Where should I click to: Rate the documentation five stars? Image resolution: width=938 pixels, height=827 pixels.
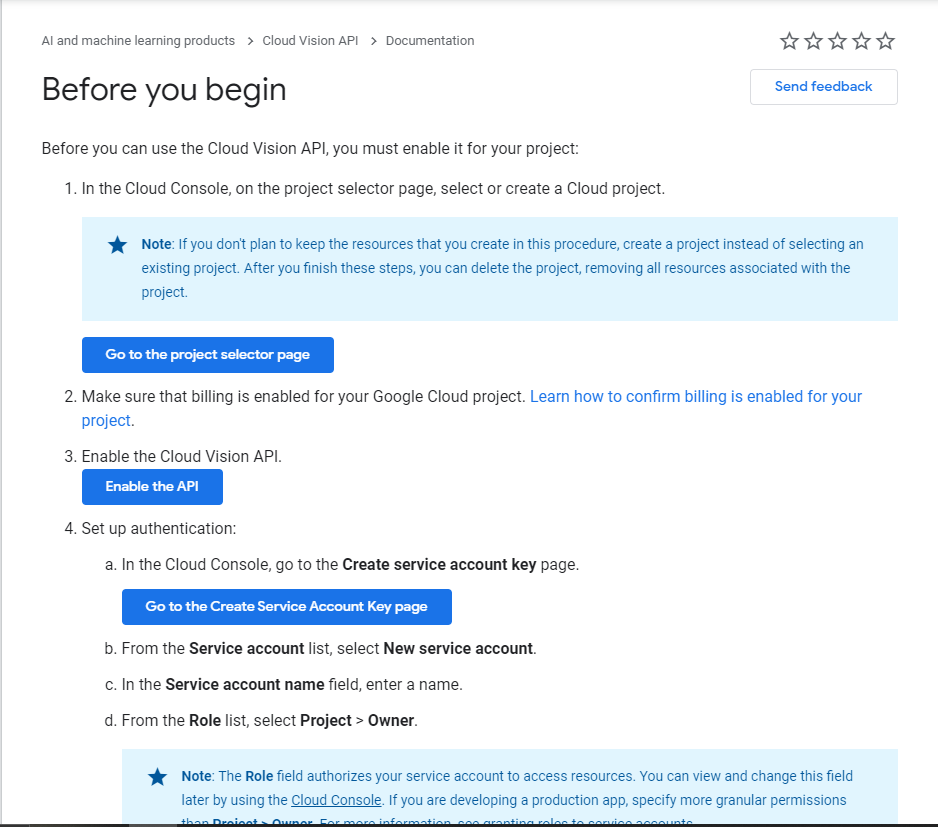pyautogui.click(x=886, y=41)
